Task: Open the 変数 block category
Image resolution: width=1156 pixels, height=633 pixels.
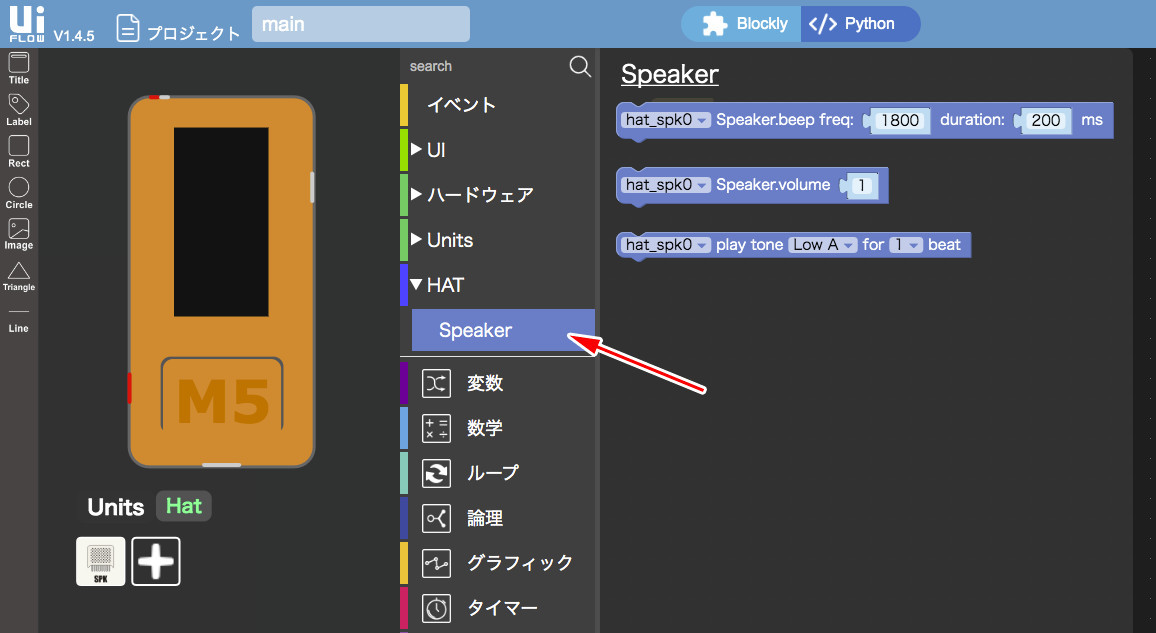Action: point(484,383)
